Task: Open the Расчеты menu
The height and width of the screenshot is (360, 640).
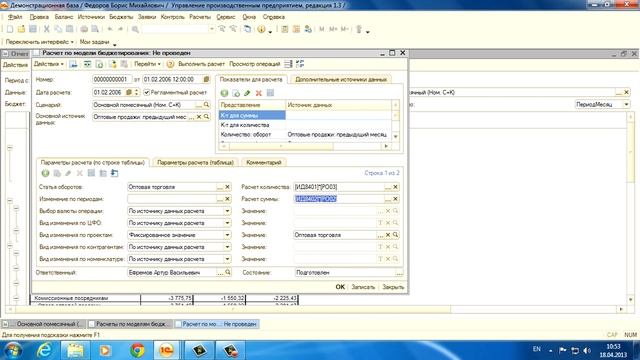Action: point(200,17)
